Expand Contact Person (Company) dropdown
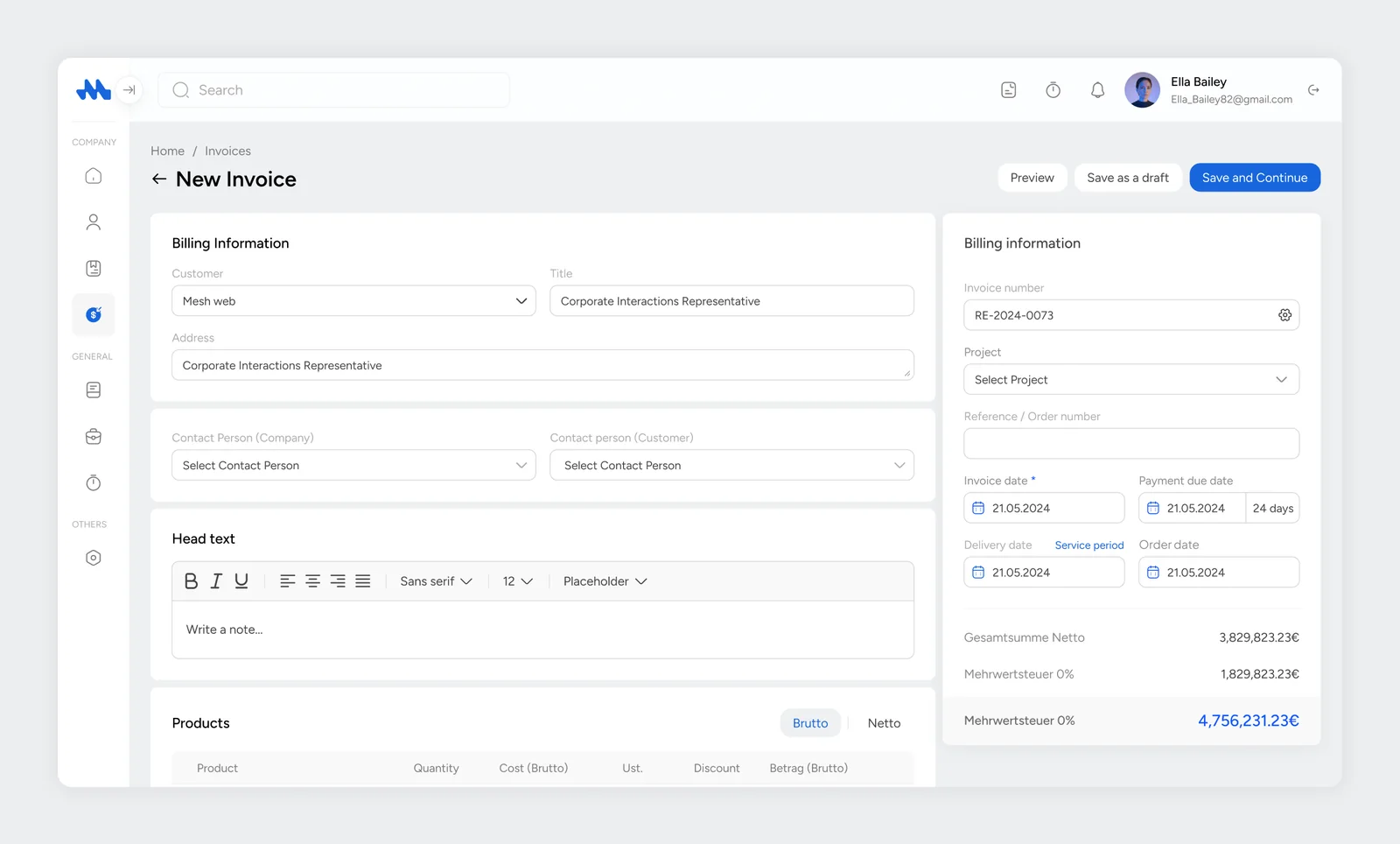The width and height of the screenshot is (1400, 844). 353,466
